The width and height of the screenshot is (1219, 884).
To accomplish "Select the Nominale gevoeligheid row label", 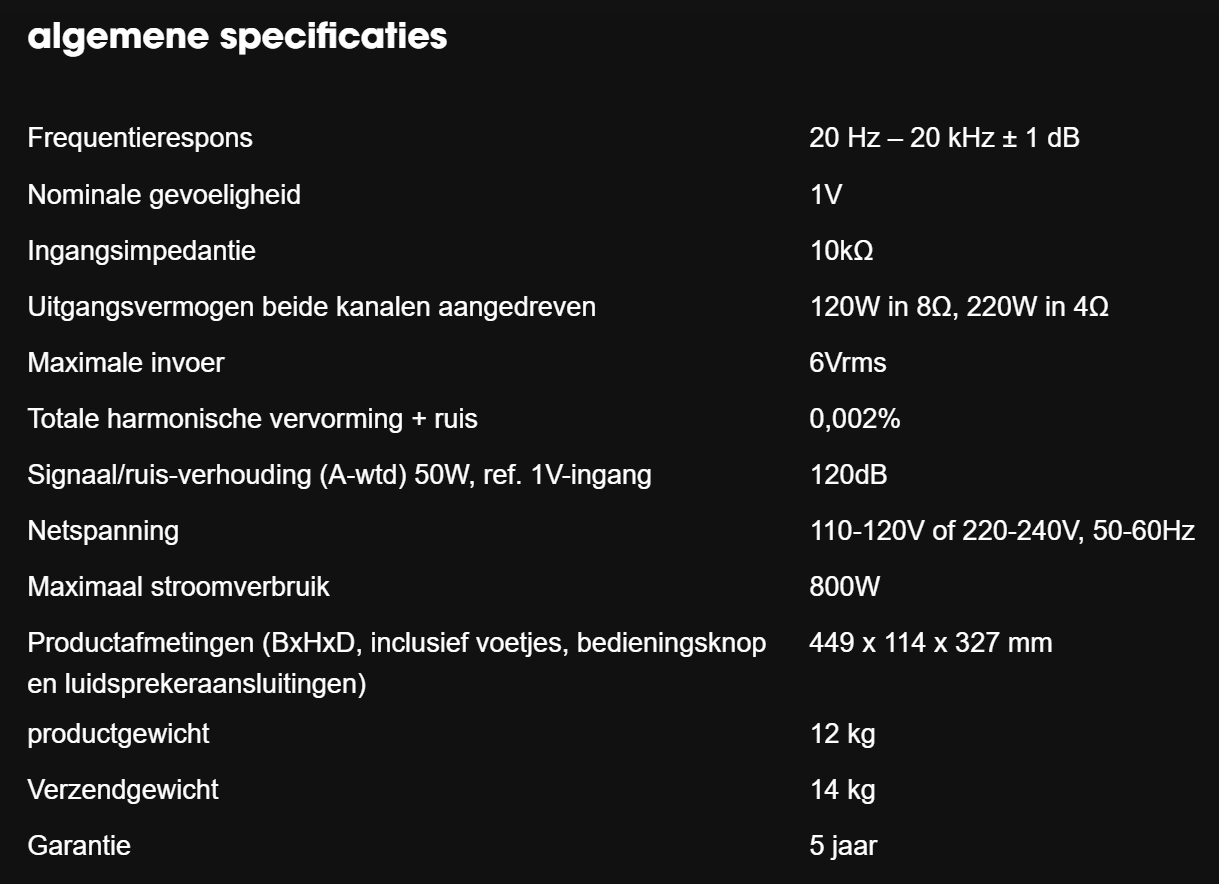I will point(164,194).
